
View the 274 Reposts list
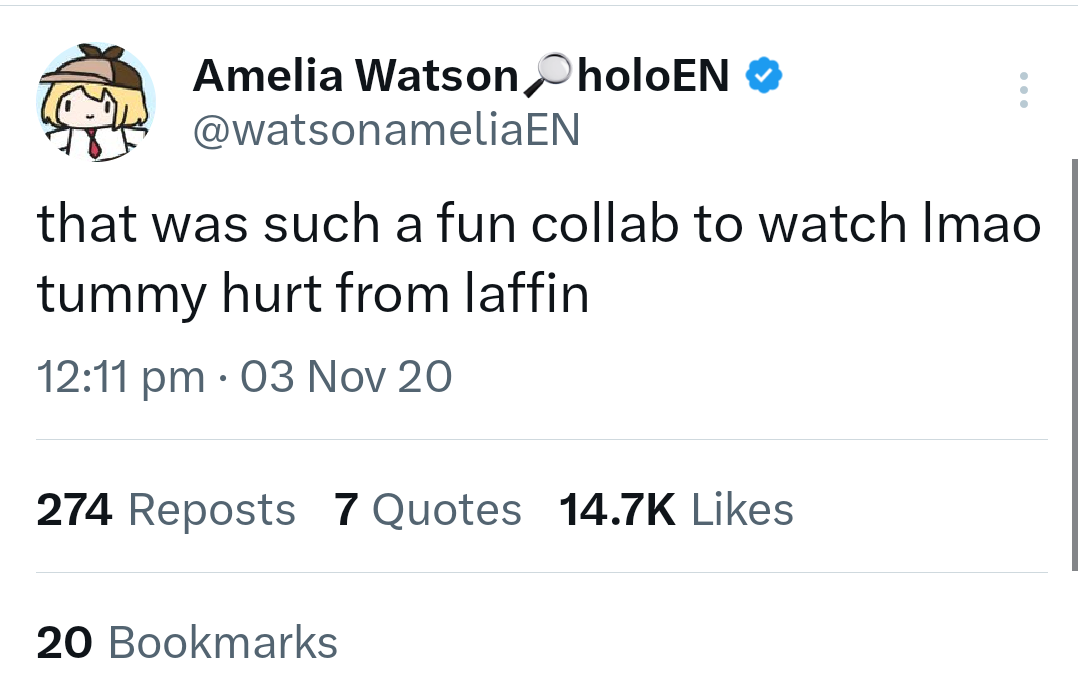[x=166, y=510]
